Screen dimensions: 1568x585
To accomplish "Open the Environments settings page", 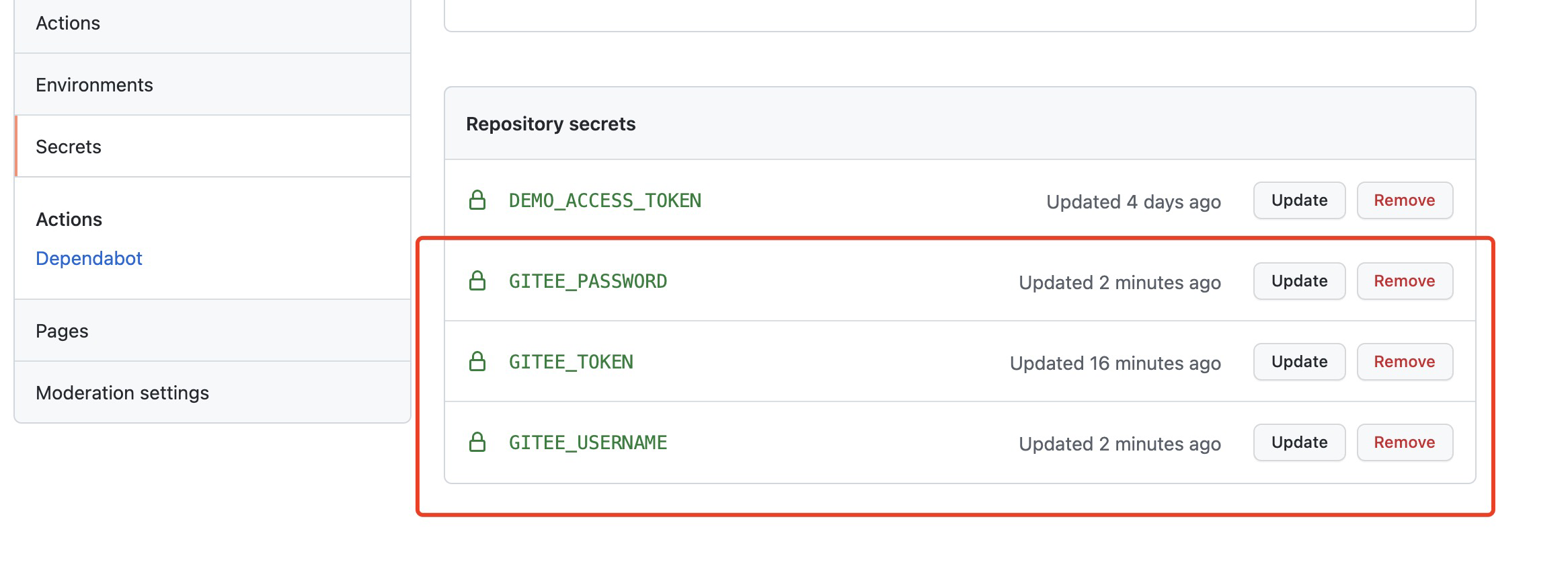I will [x=212, y=85].
